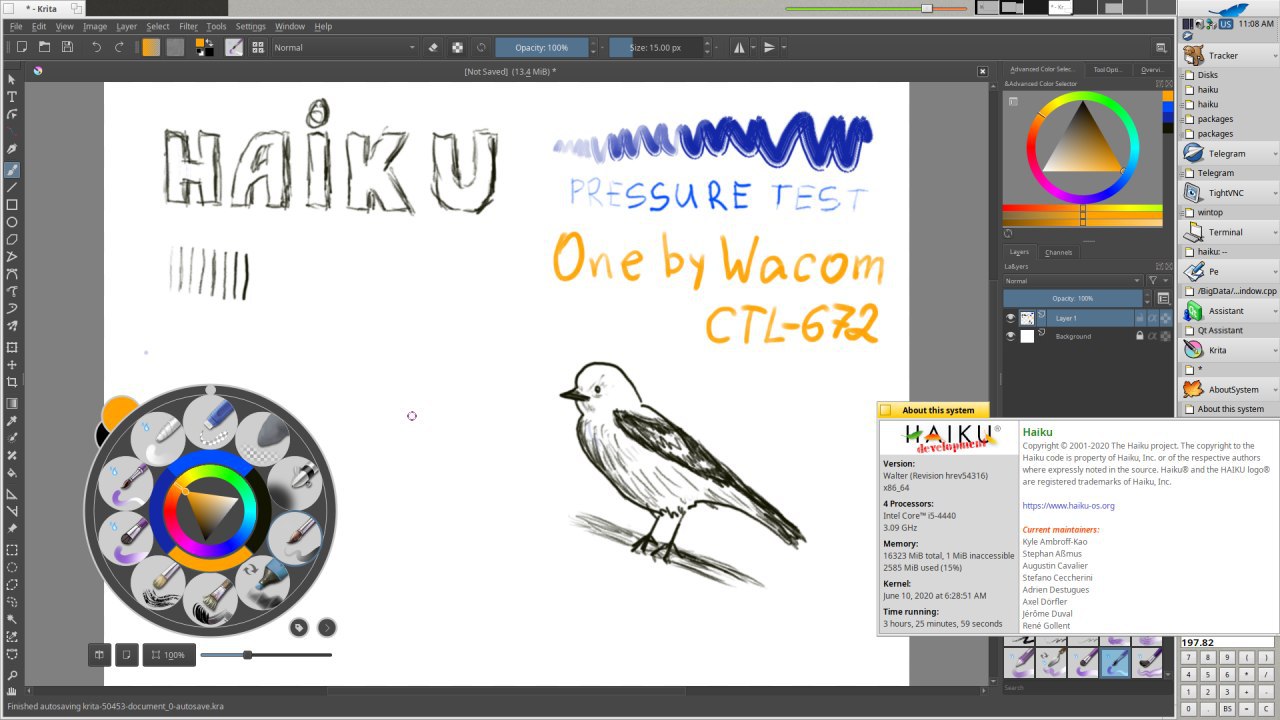Expand the TightVNC entry in the Deskbar
Screen dimensions: 1280x720
[1275, 193]
